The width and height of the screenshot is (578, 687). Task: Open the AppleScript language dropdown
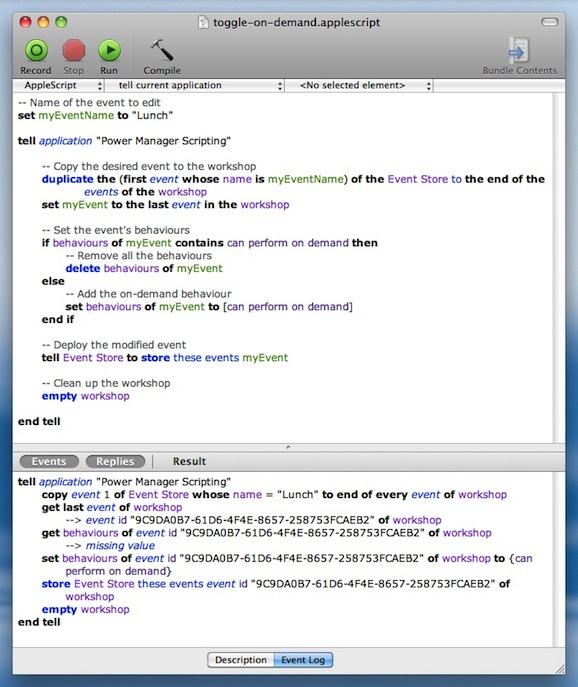pyautogui.click(x=59, y=85)
